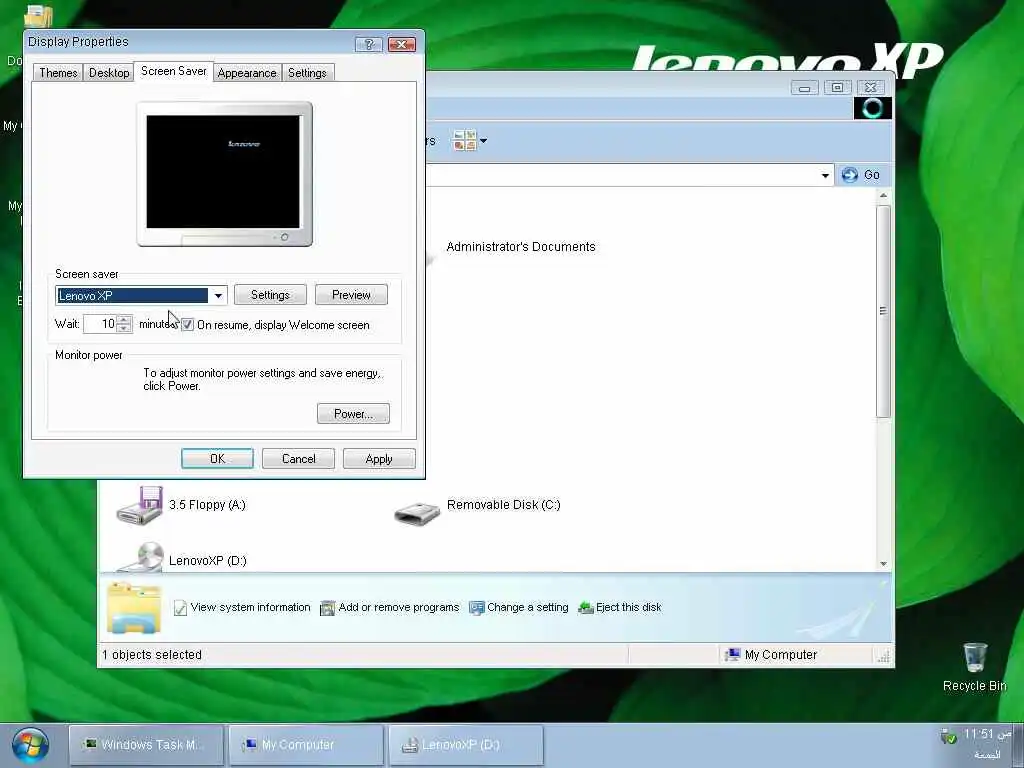1024x768 pixels.
Task: Select the LenovoXP (D:) CD drive icon
Action: 141,557
